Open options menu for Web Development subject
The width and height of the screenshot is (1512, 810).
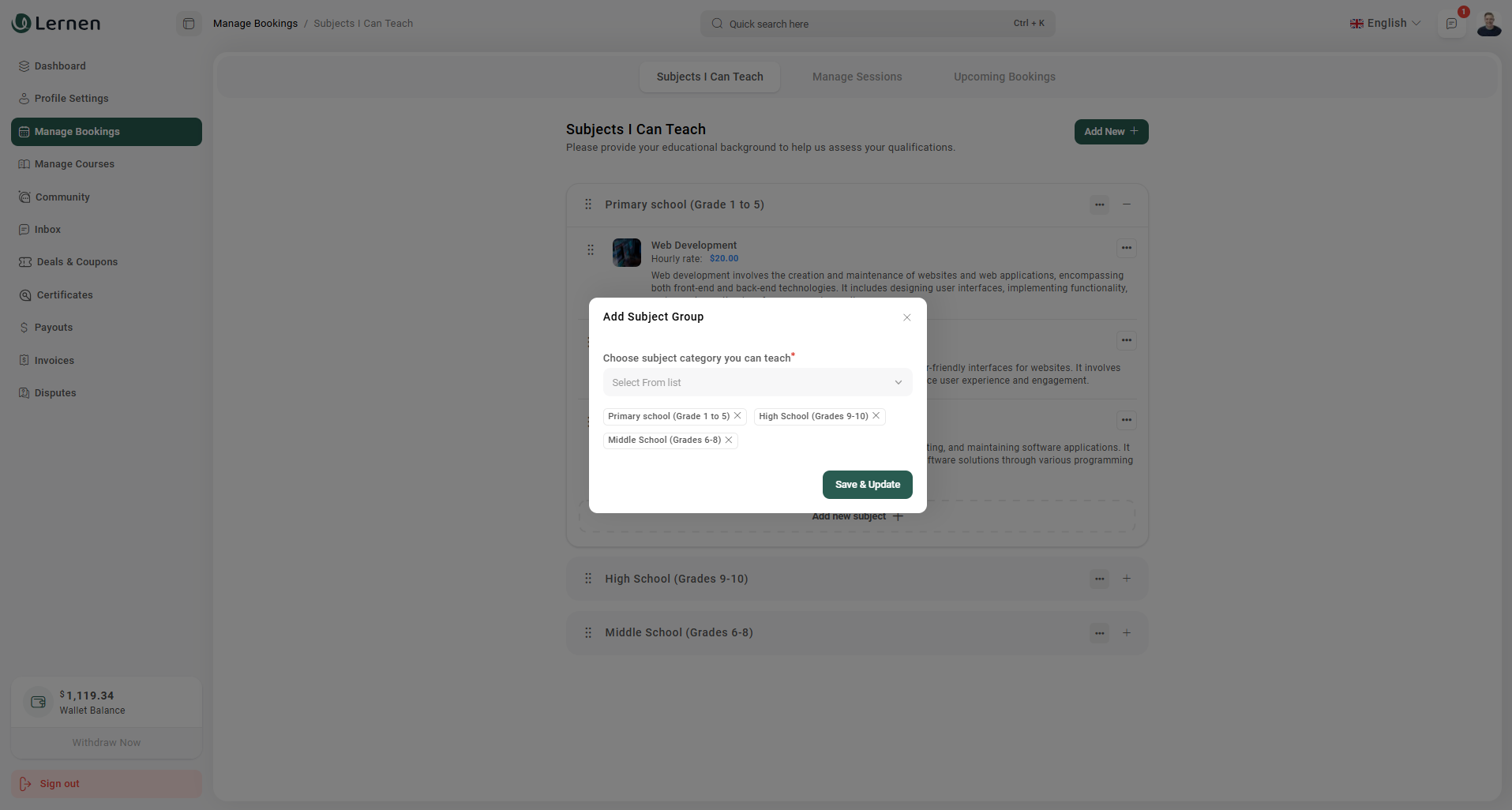point(1126,248)
